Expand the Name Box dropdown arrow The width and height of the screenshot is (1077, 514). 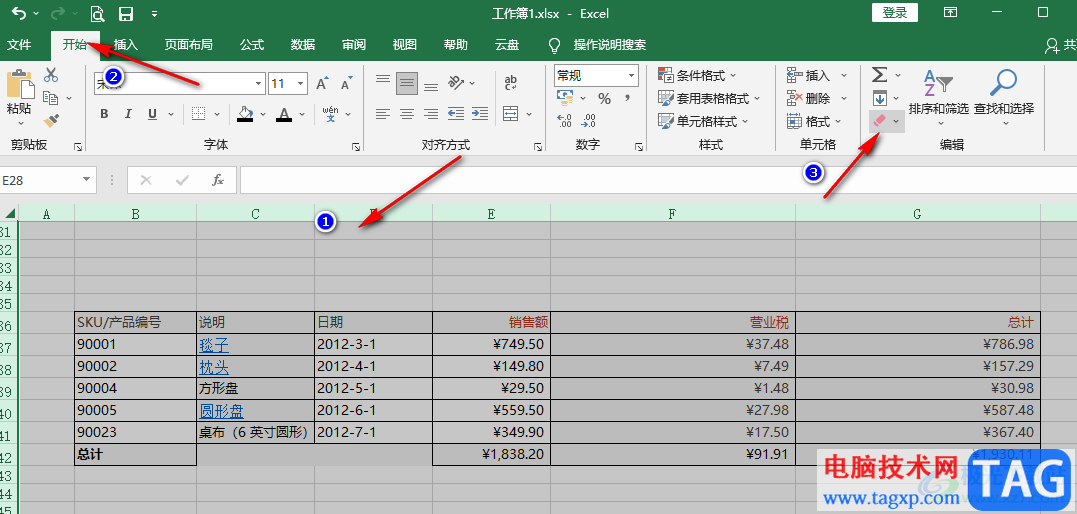(x=87, y=180)
